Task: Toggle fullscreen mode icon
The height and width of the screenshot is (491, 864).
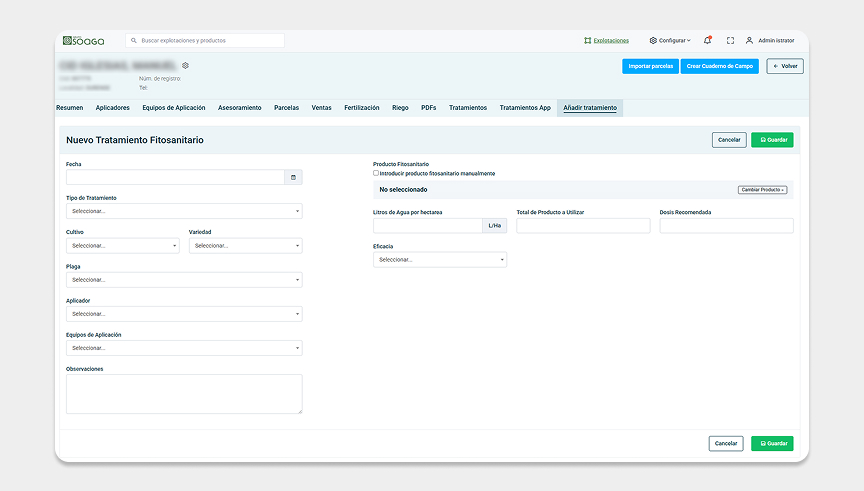Action: pos(730,41)
